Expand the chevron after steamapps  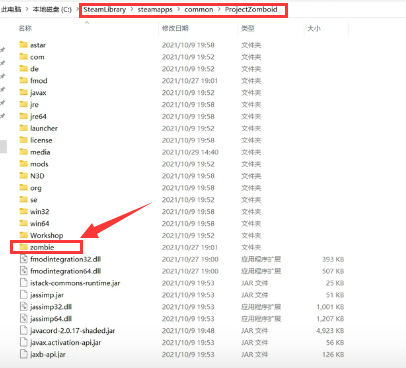click(179, 10)
